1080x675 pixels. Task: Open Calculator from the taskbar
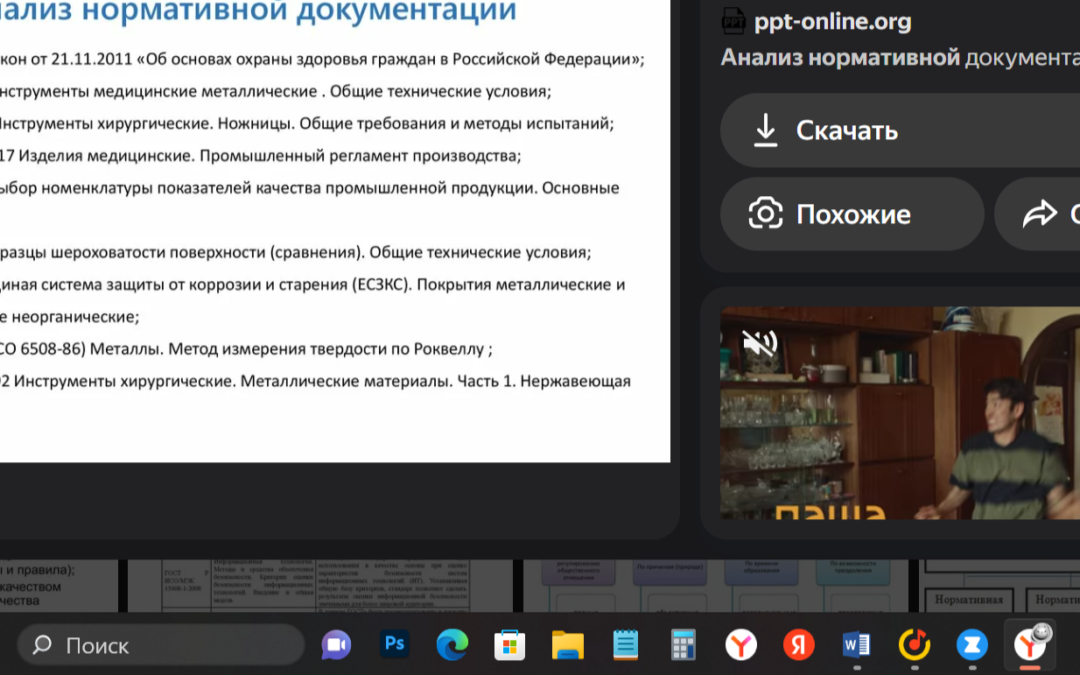(683, 645)
